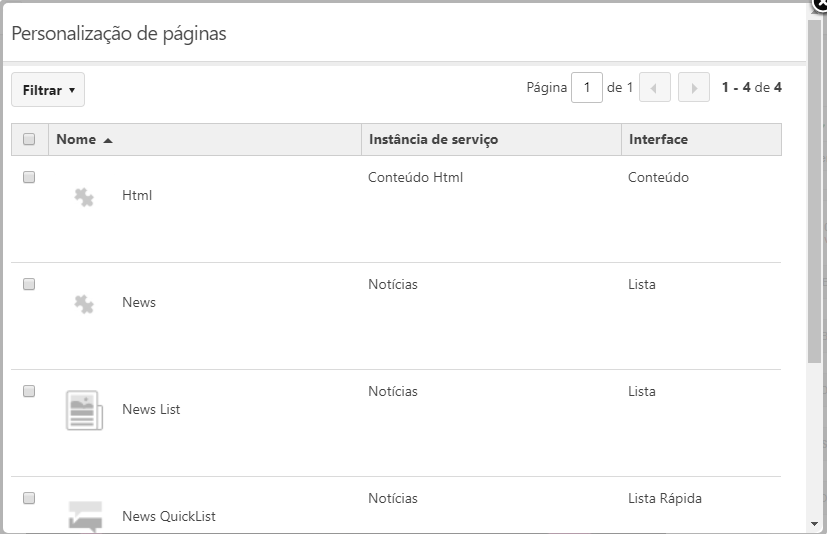Go to next page arrow
This screenshot has height=534, width=827.
[x=694, y=88]
